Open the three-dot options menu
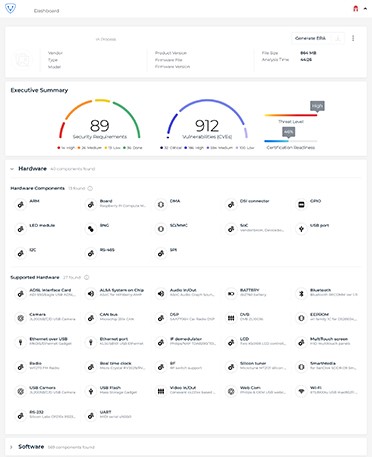 [x=353, y=38]
